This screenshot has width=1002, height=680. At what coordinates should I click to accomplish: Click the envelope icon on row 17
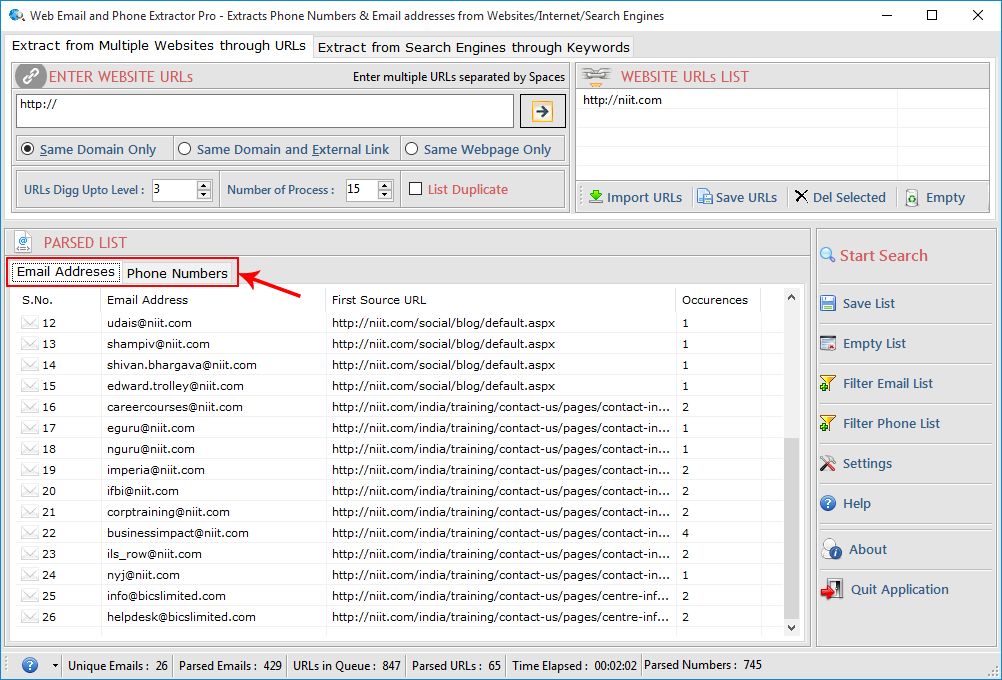[29, 428]
